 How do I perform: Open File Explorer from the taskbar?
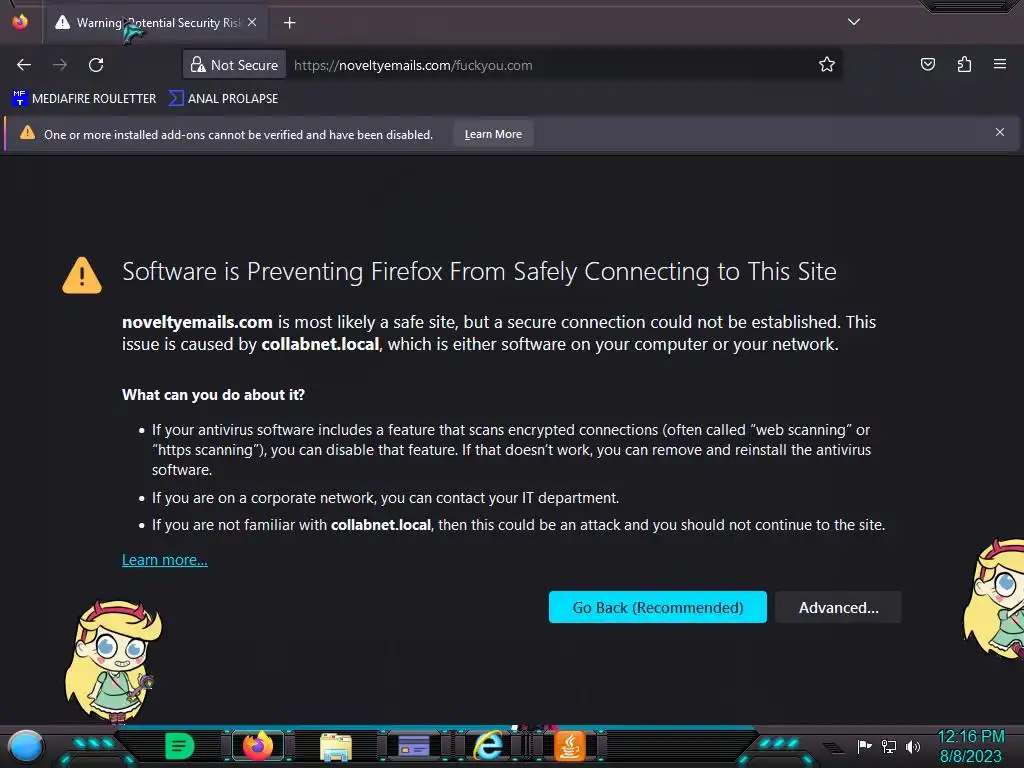(336, 746)
